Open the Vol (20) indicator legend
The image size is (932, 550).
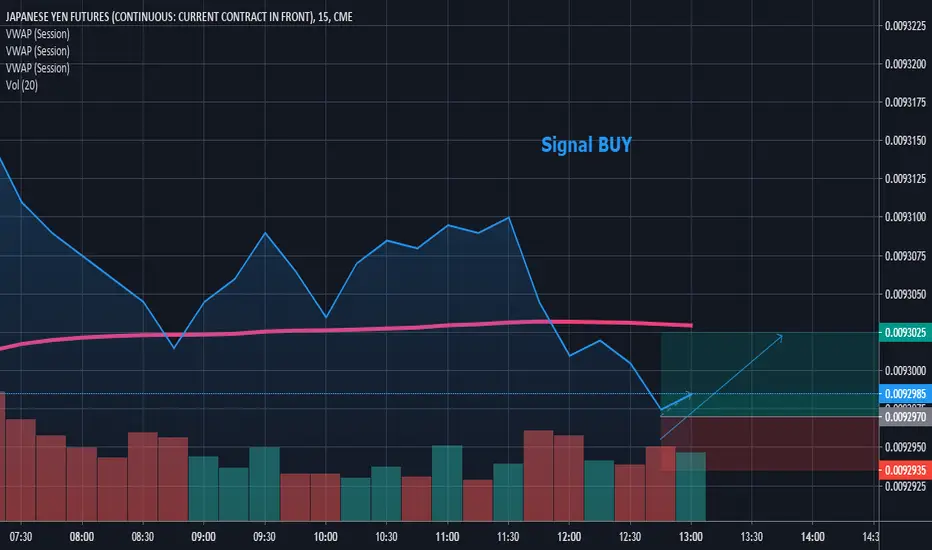[22, 86]
